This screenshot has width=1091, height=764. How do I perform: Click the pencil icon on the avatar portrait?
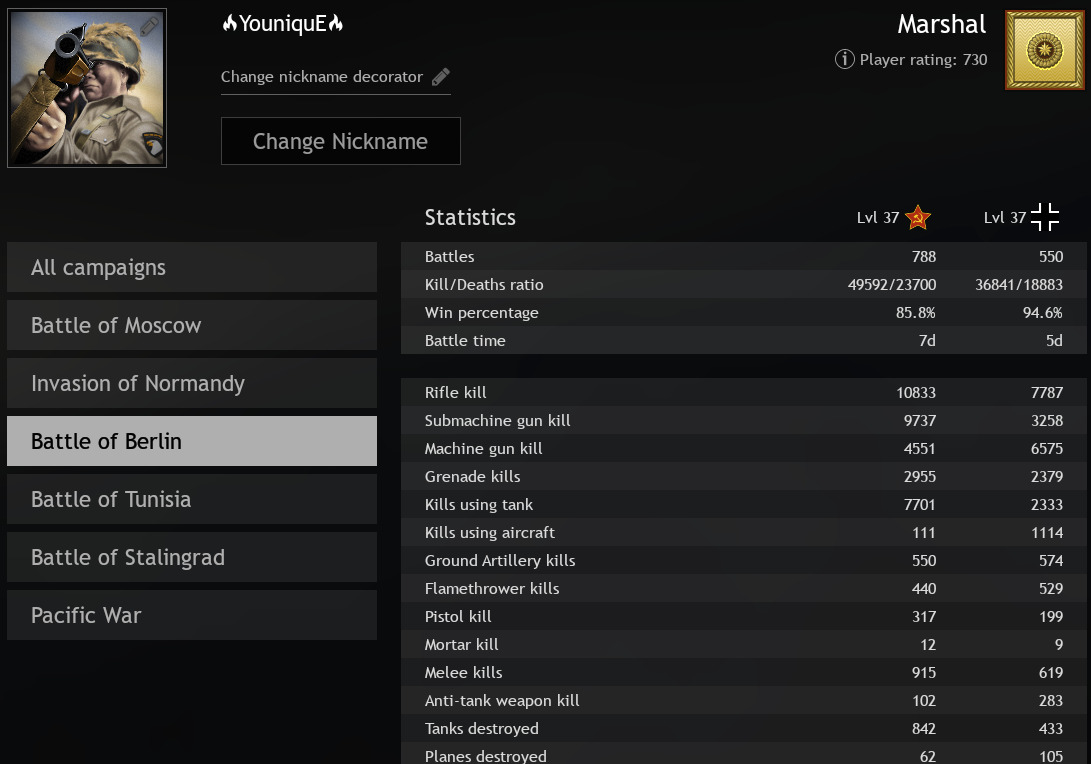click(149, 26)
